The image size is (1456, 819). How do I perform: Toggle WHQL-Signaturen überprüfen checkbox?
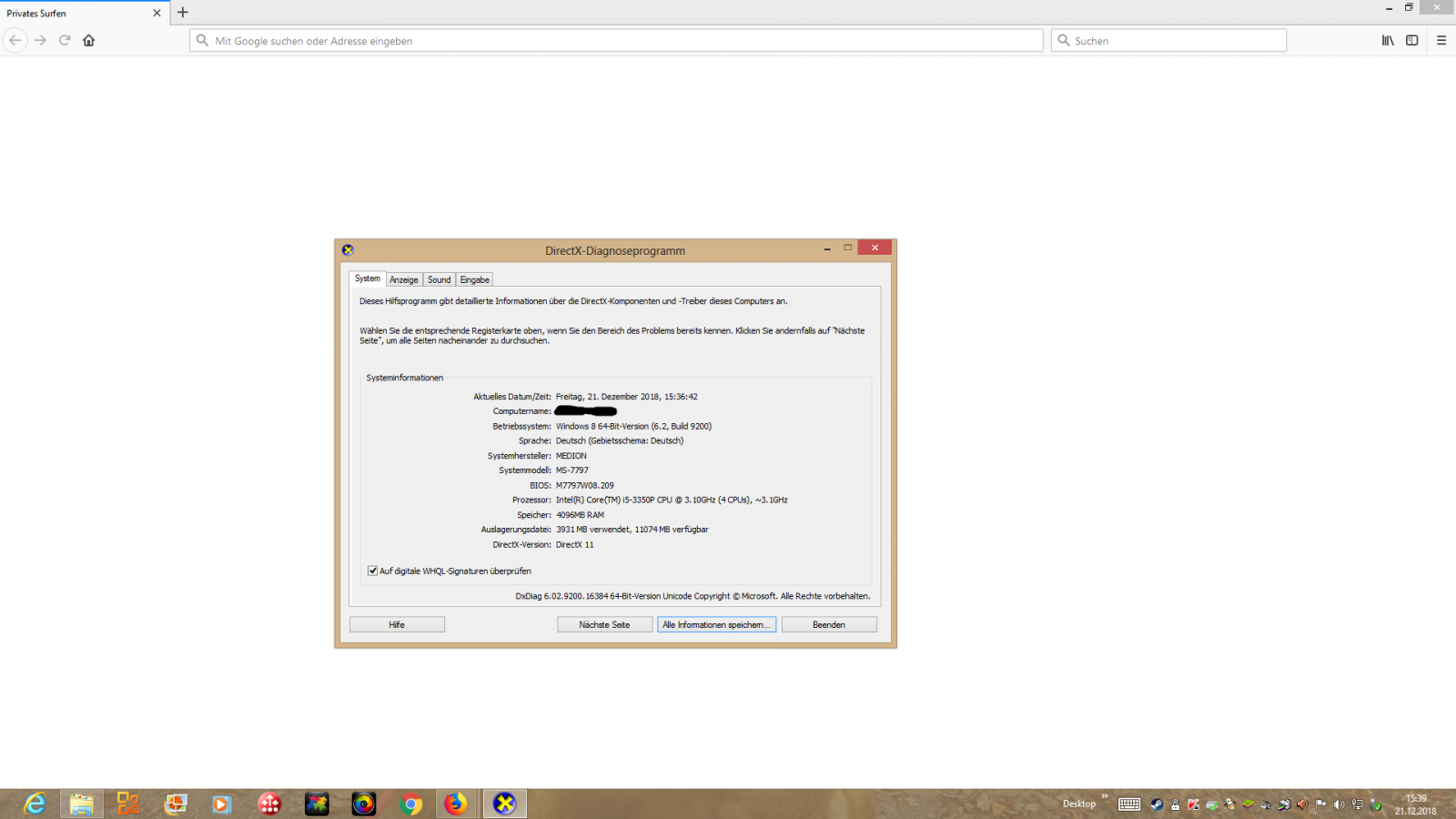pyautogui.click(x=372, y=571)
